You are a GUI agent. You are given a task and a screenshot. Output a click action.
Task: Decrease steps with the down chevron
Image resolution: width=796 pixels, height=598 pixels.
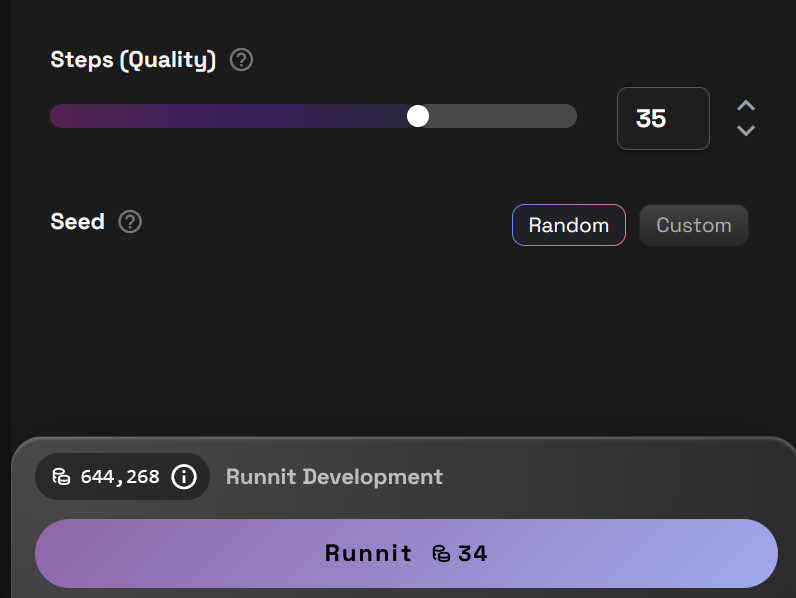point(745,131)
